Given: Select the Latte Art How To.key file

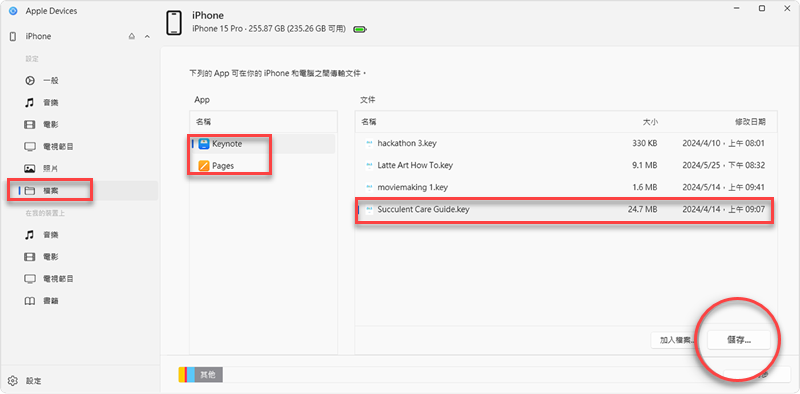Looking at the screenshot, I should (566, 165).
